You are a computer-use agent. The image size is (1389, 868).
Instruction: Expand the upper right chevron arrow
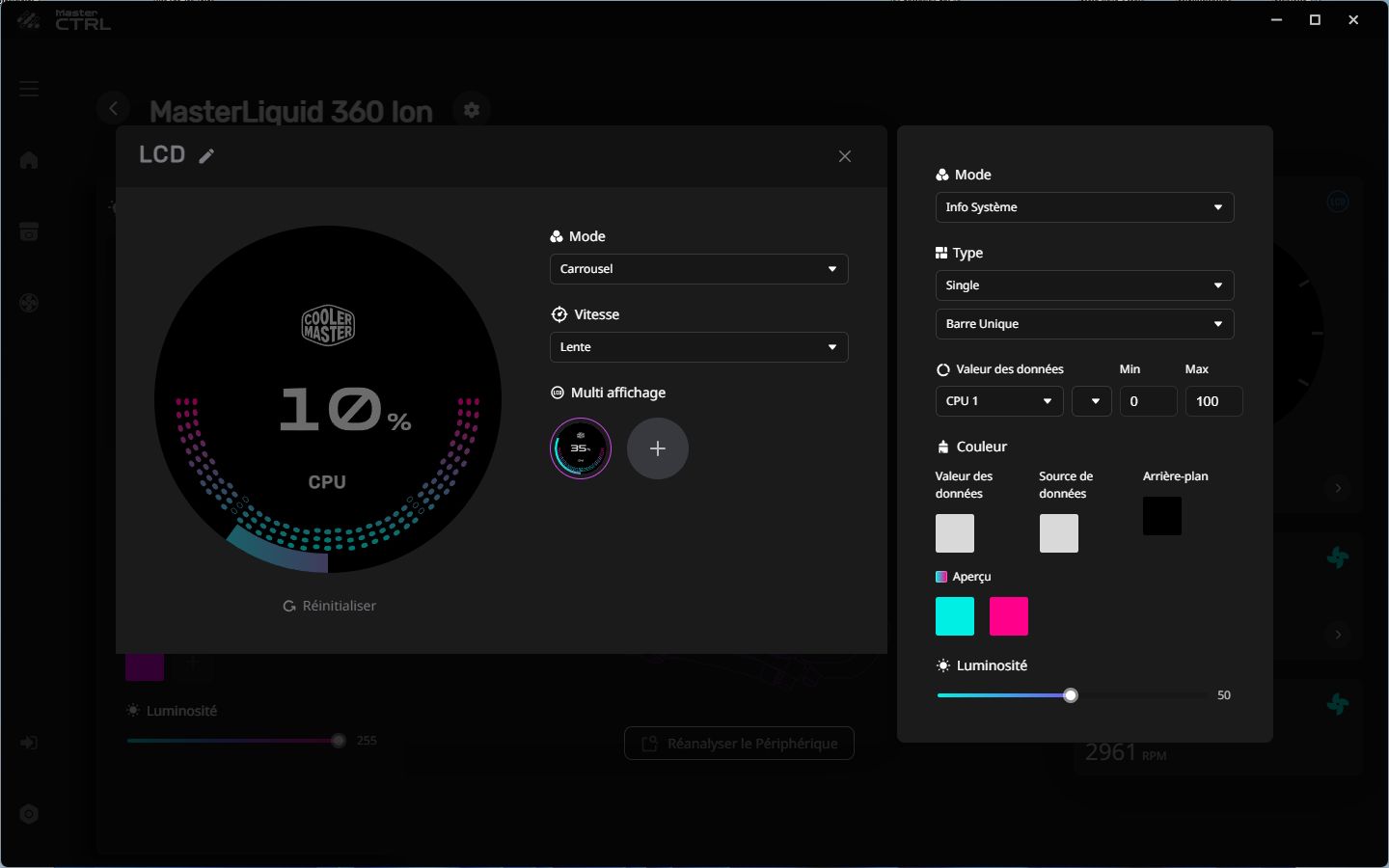coord(1338,488)
